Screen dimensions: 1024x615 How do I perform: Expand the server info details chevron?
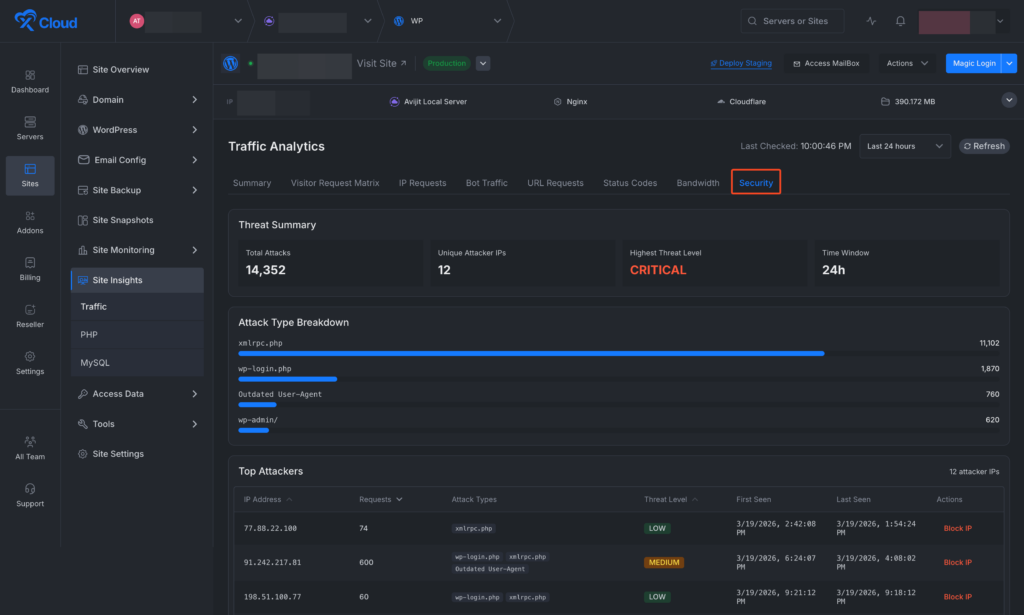coord(1008,100)
